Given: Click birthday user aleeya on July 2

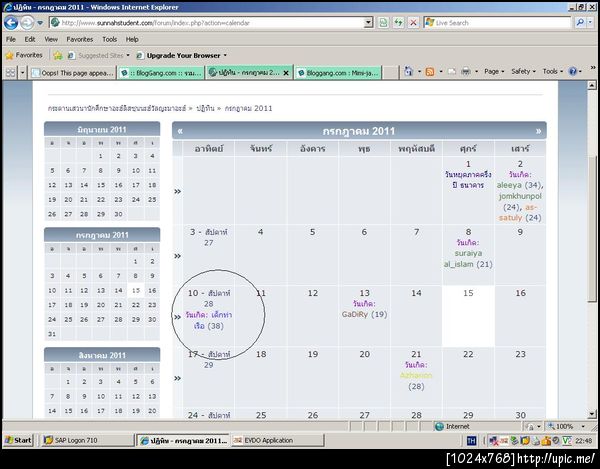Looking at the screenshot, I should (x=509, y=185).
